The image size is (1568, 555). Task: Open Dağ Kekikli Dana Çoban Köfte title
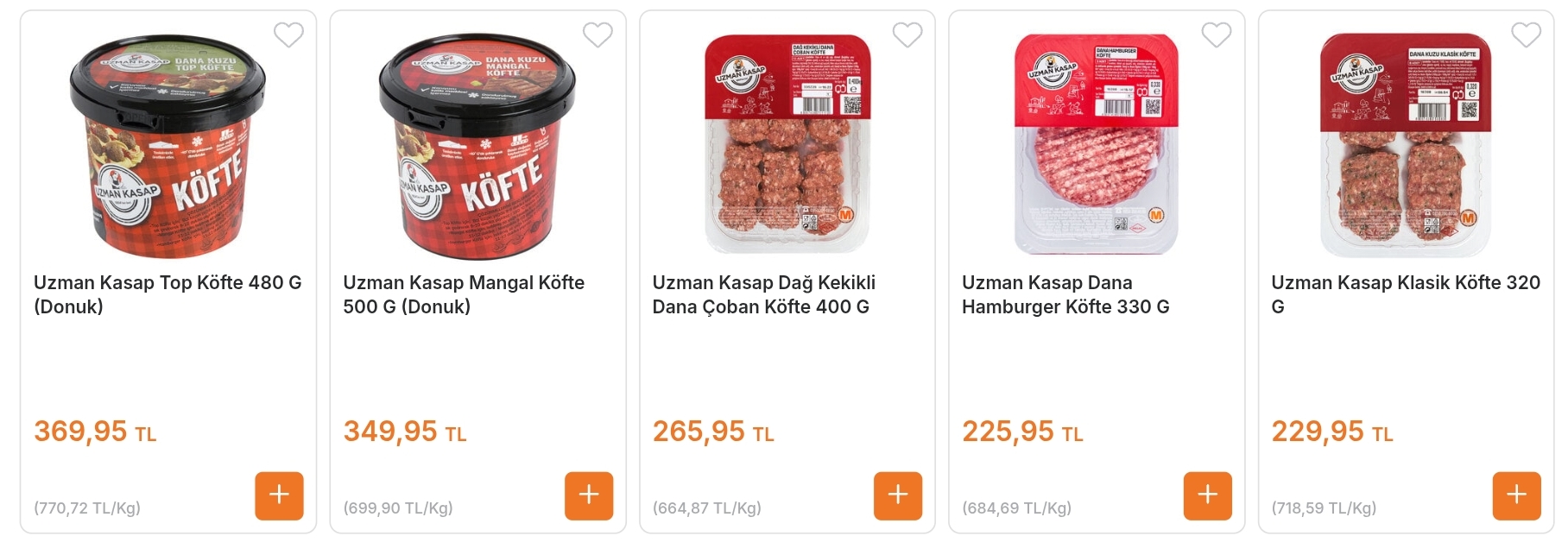point(764,294)
